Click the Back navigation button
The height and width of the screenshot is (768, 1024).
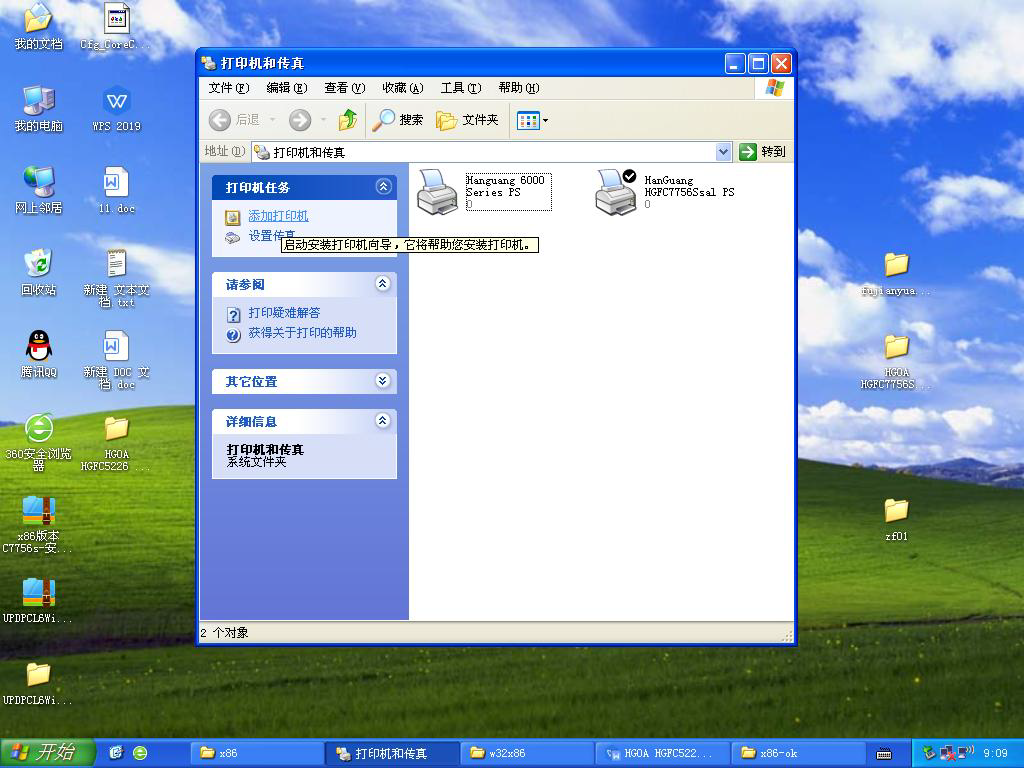[x=235, y=120]
